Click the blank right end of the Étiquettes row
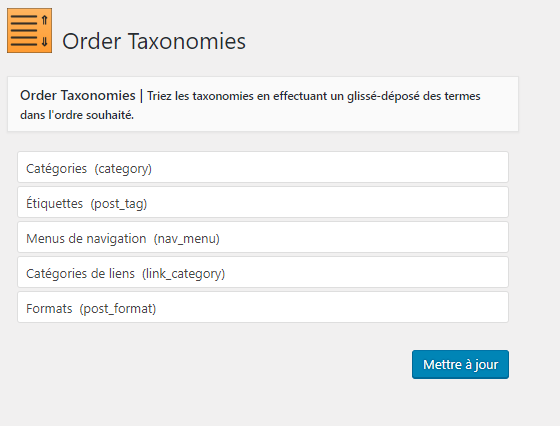This screenshot has width=560, height=426. click(x=464, y=202)
